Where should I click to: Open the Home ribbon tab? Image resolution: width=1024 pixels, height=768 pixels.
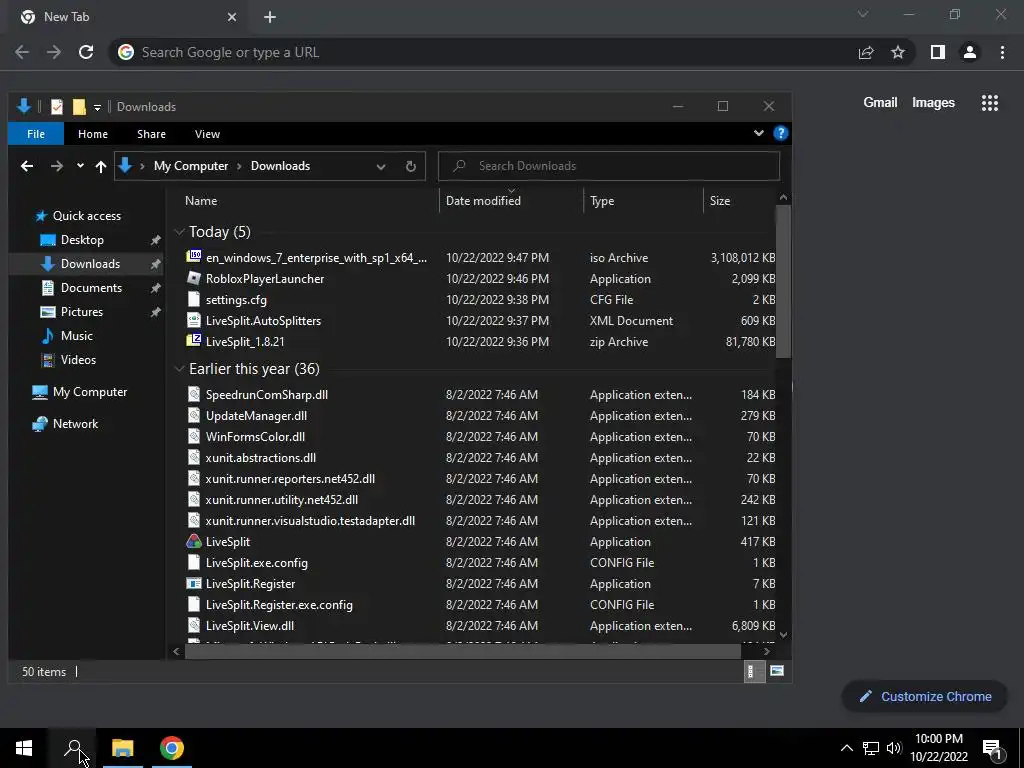point(93,134)
